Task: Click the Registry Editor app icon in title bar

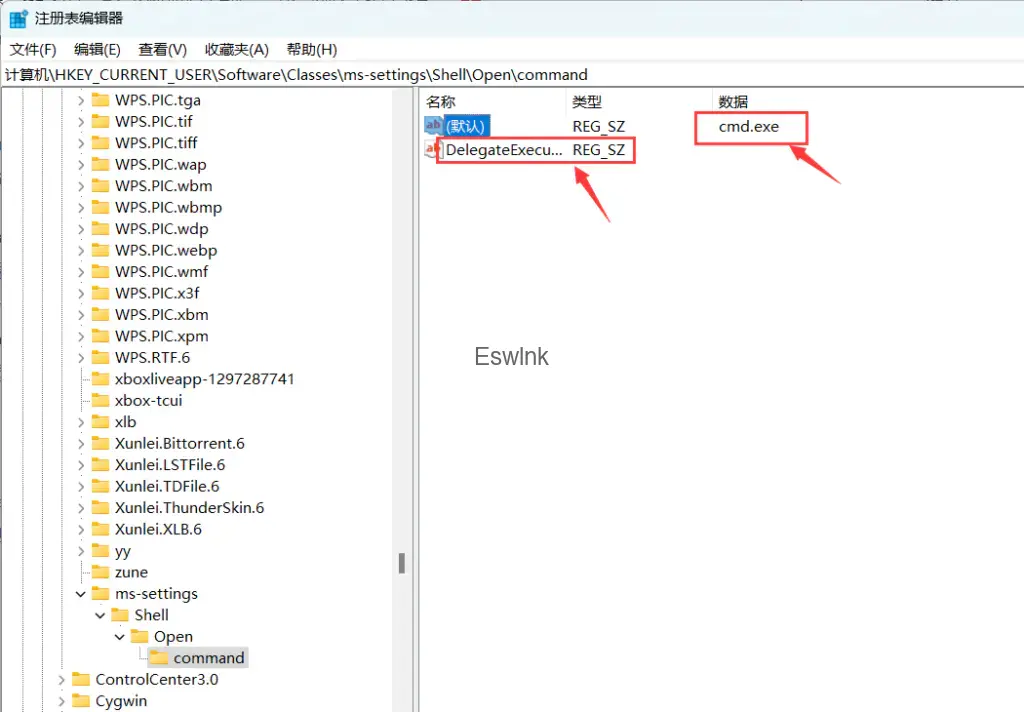Action: coord(18,18)
